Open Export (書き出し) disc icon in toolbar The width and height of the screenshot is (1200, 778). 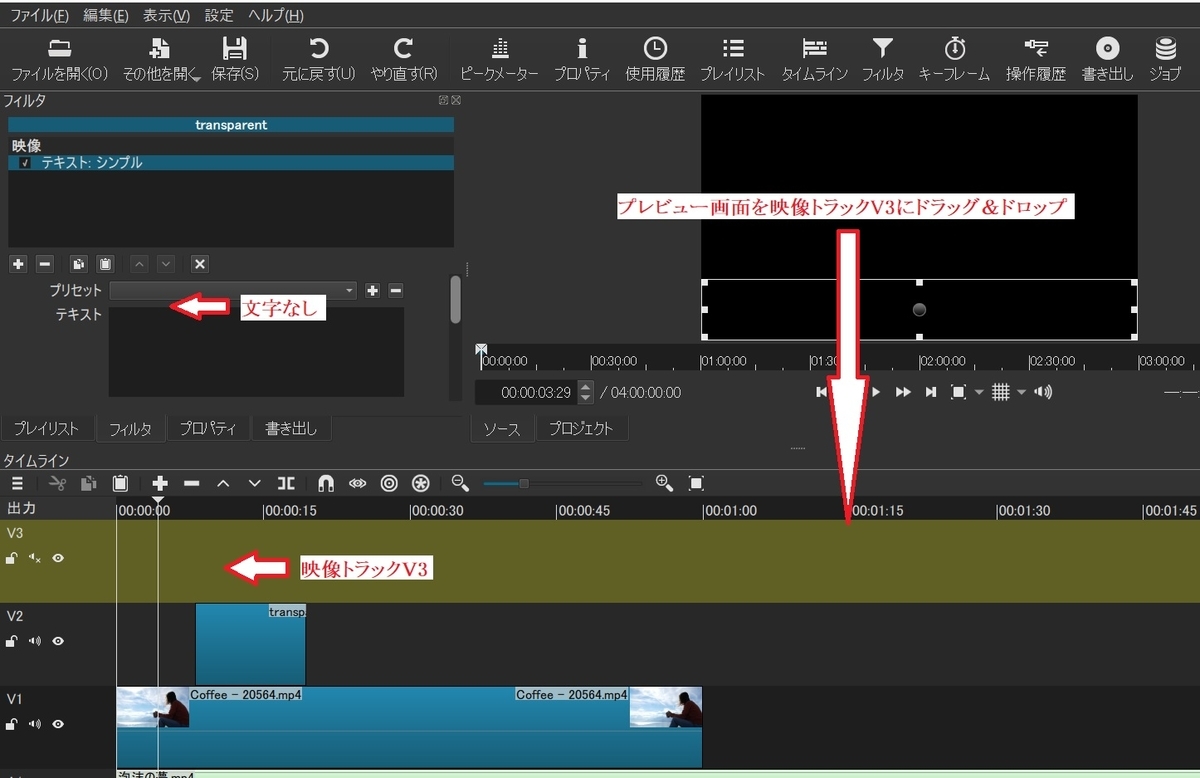1107,49
